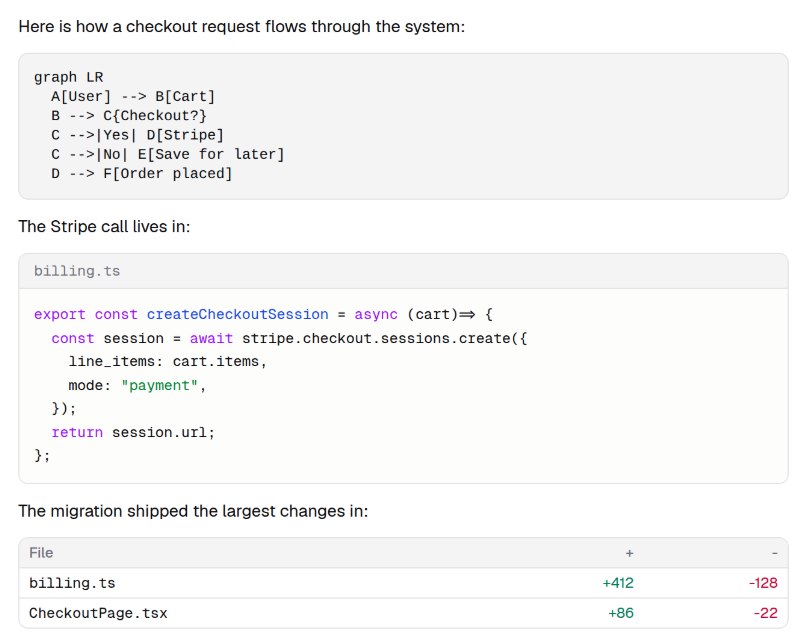Click 'The migration shipped the largest changes in:'
Viewport: 806px width, 637px height.
(x=193, y=512)
